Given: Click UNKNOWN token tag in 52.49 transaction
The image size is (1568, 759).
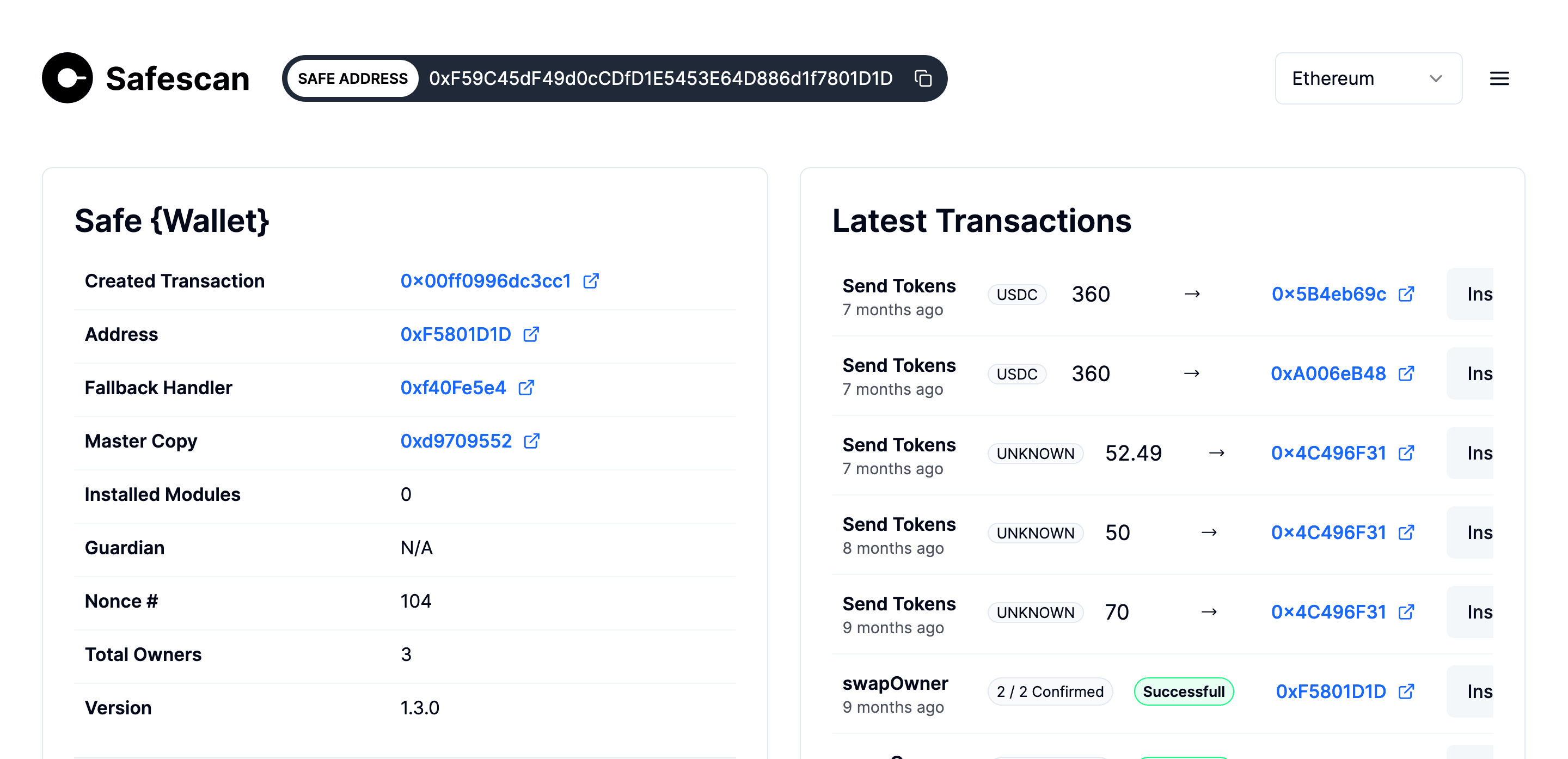Looking at the screenshot, I should 1035,454.
